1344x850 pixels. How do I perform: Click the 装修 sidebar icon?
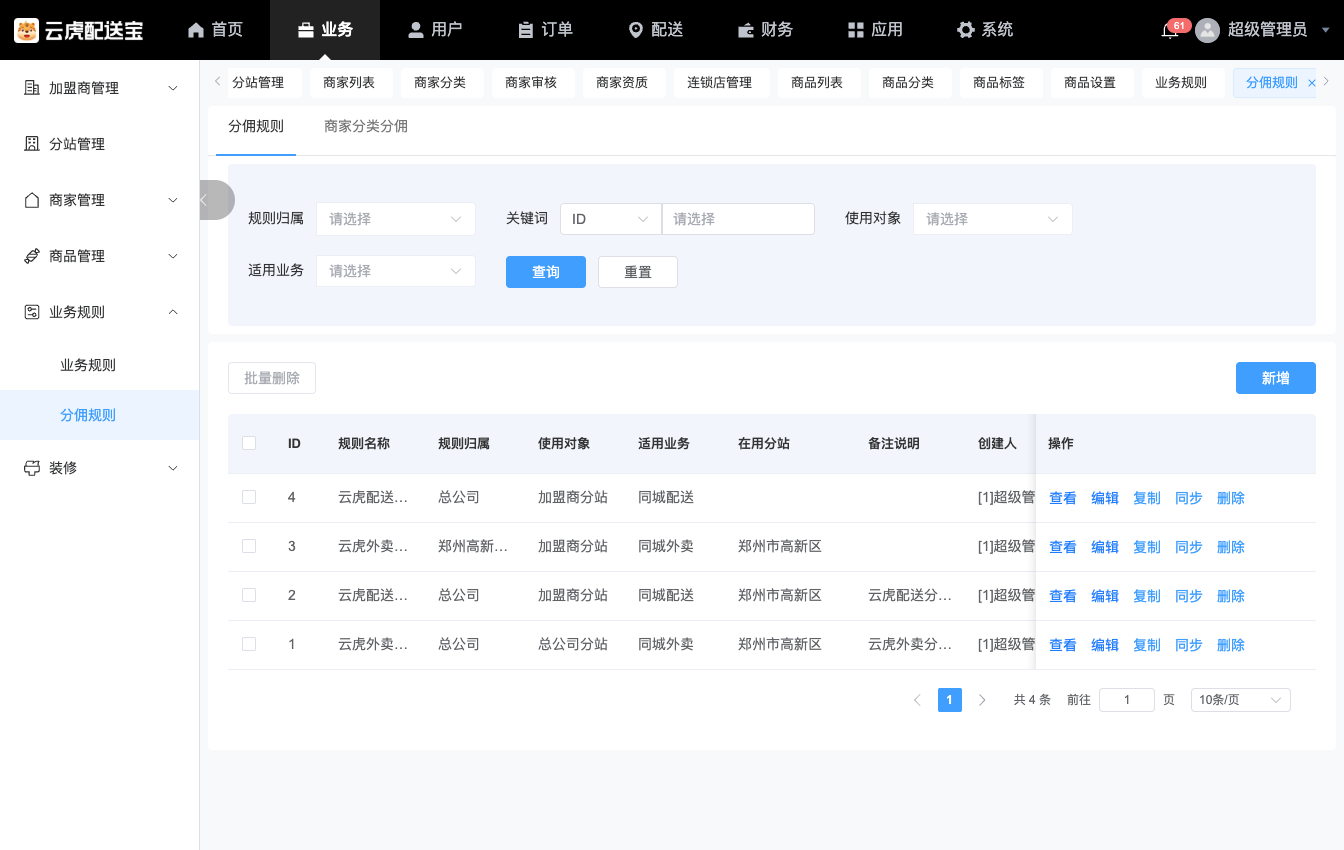[x=32, y=468]
